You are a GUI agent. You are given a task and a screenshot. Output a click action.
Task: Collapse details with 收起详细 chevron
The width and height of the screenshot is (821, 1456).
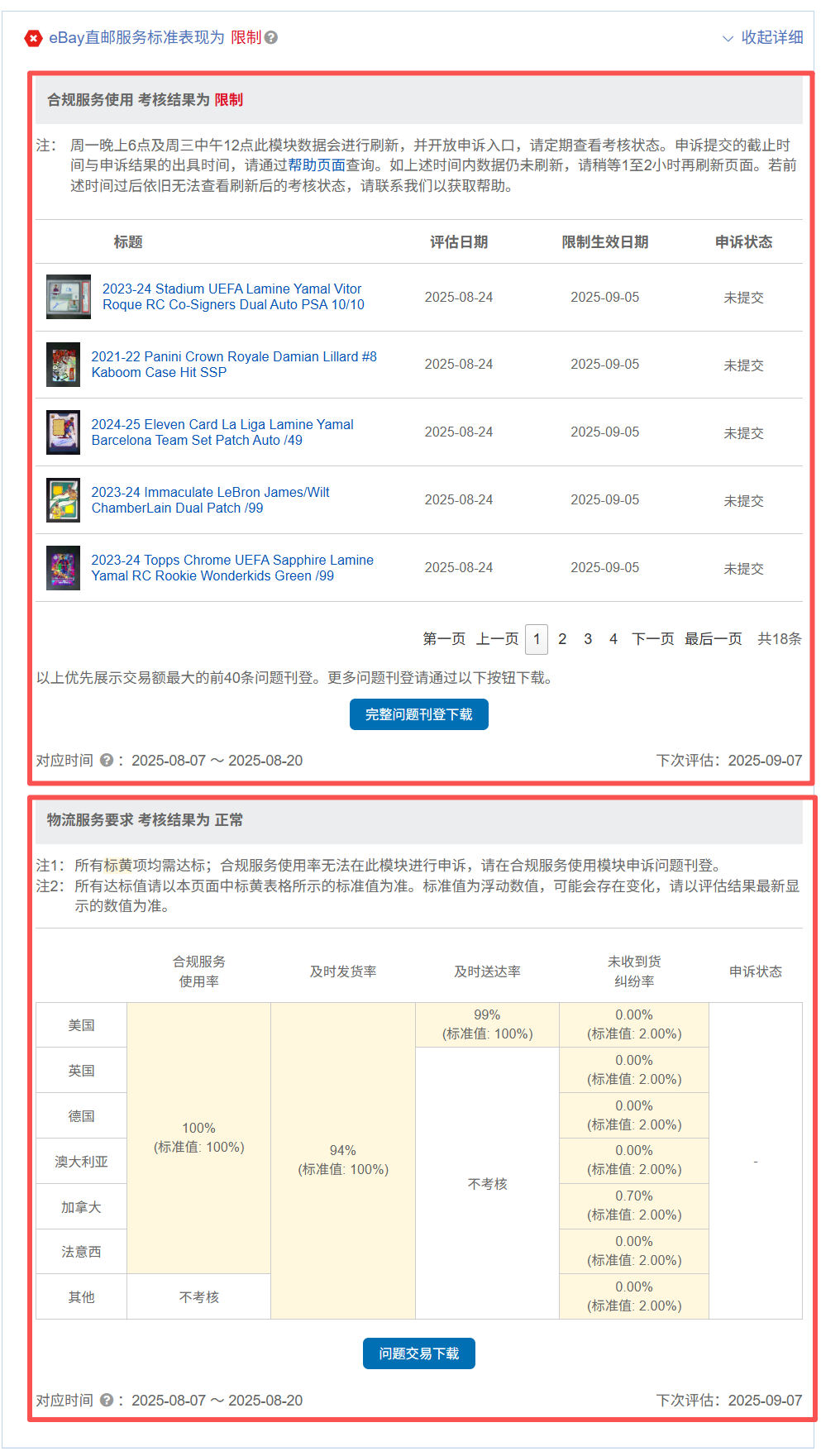[x=762, y=38]
